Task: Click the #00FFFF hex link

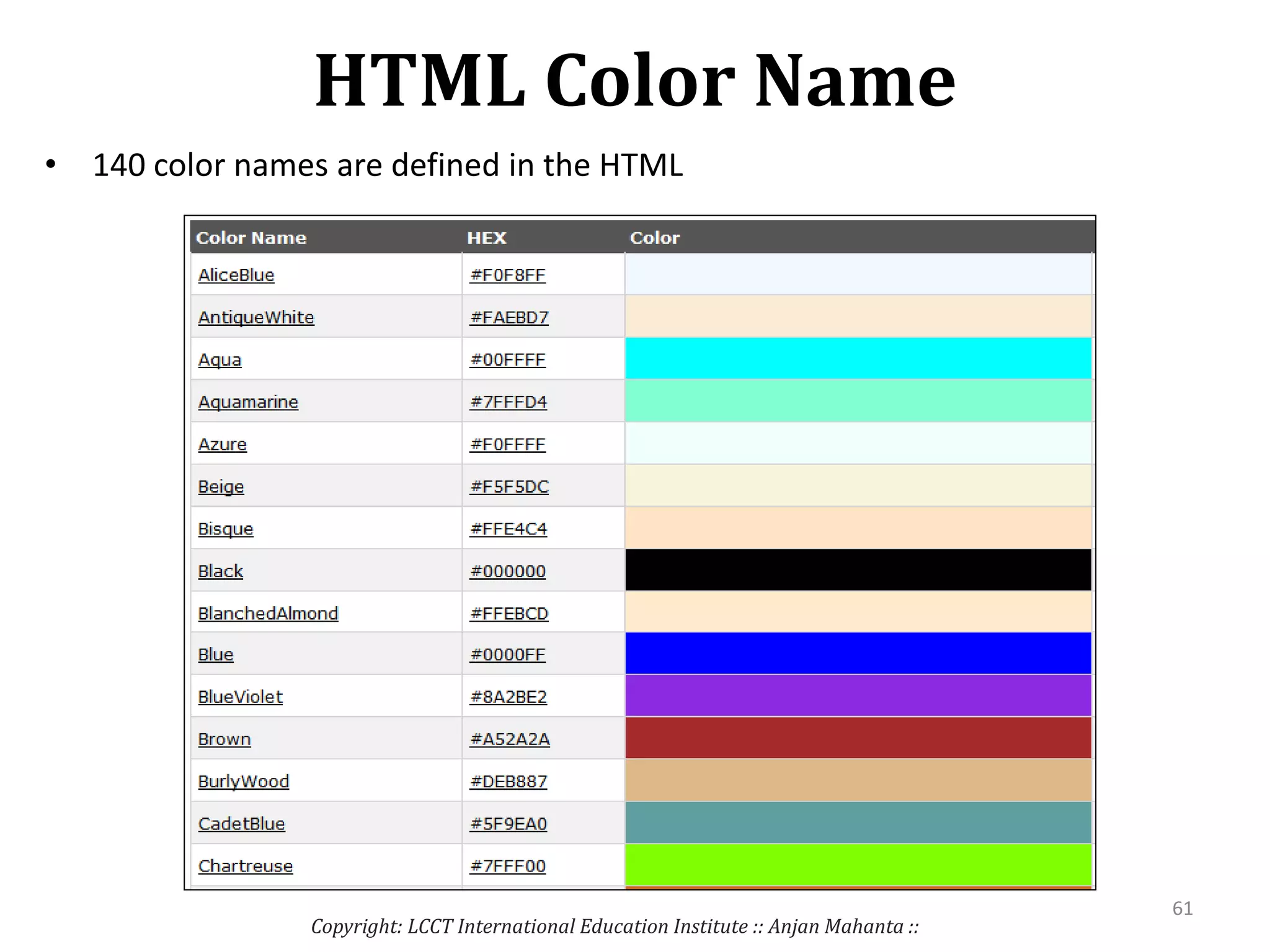Action: coord(508,360)
